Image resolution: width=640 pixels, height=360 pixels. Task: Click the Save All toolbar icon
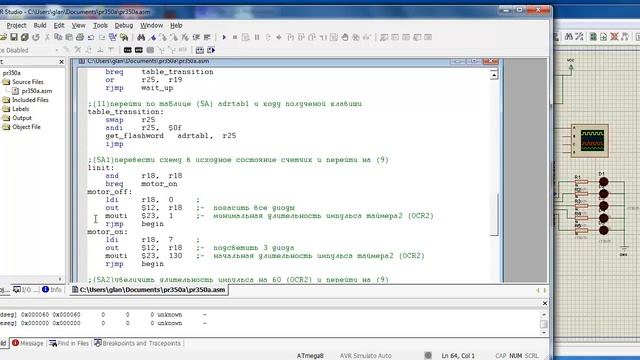pos(24,37)
